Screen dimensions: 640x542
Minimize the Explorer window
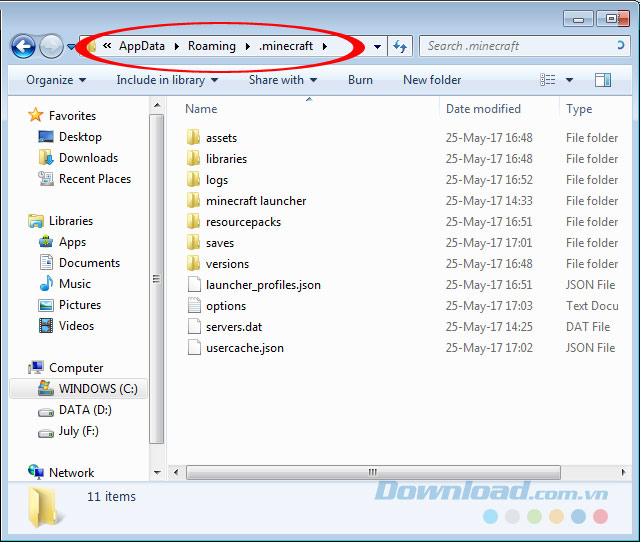[x=578, y=19]
